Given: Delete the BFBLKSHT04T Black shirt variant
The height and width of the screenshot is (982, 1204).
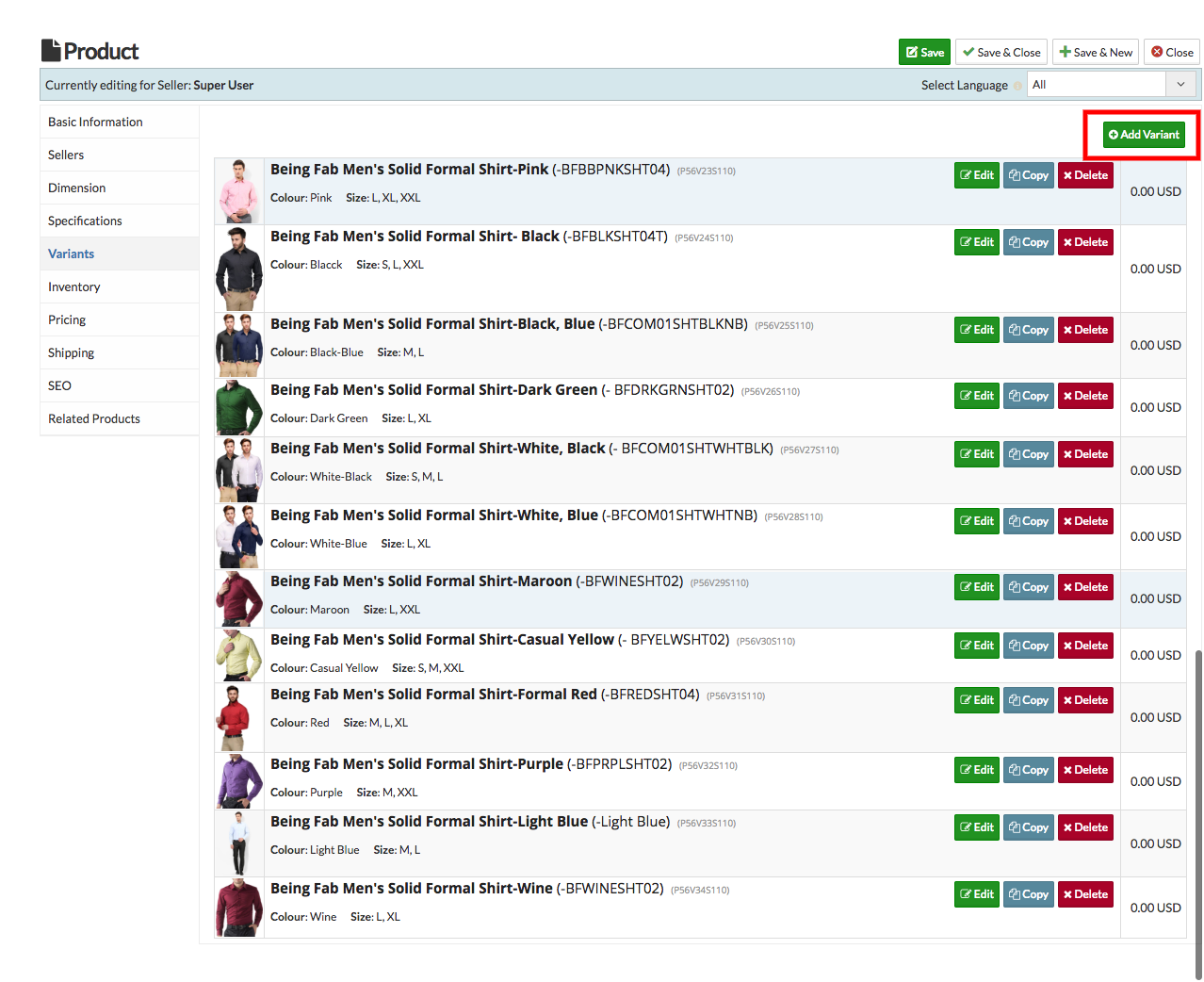Looking at the screenshot, I should point(1085,242).
